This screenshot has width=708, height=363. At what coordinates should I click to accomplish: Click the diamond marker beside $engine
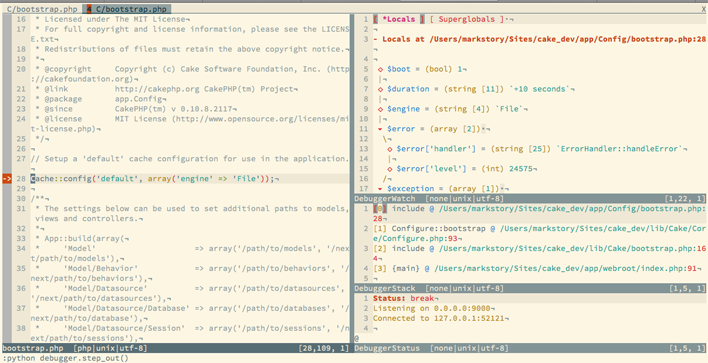pyautogui.click(x=380, y=109)
